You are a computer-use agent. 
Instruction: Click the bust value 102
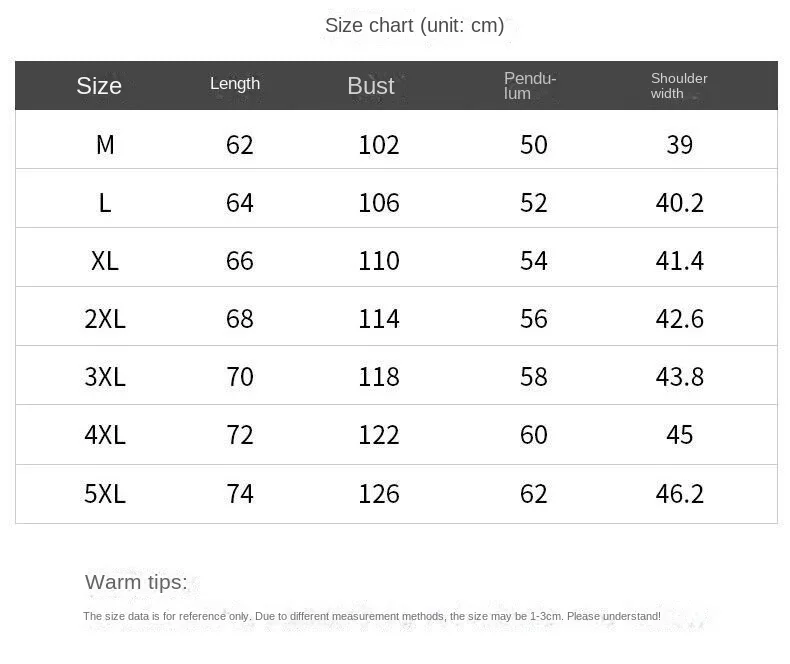click(x=379, y=145)
